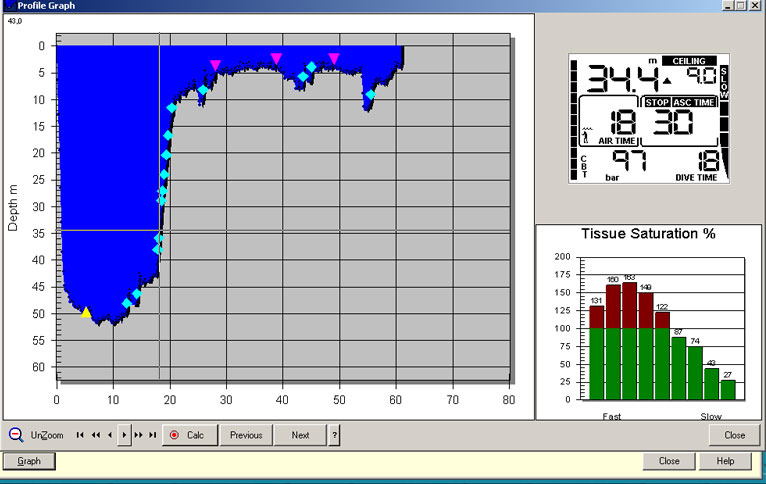
Task: Step forward one sample with the right arrow
Action: (x=124, y=435)
